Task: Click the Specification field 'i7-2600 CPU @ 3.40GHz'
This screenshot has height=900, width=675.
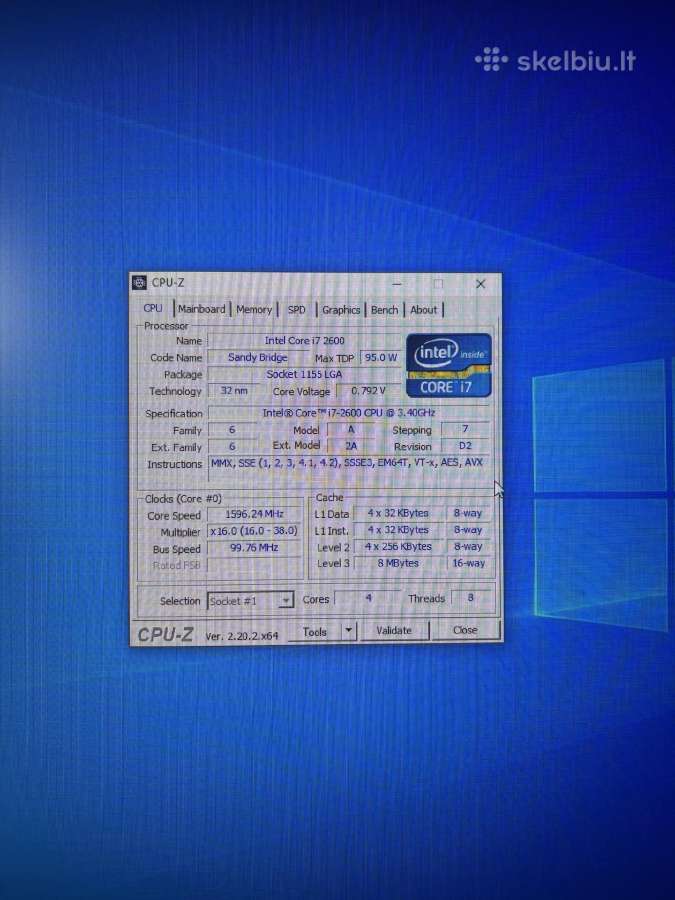Action: click(349, 413)
